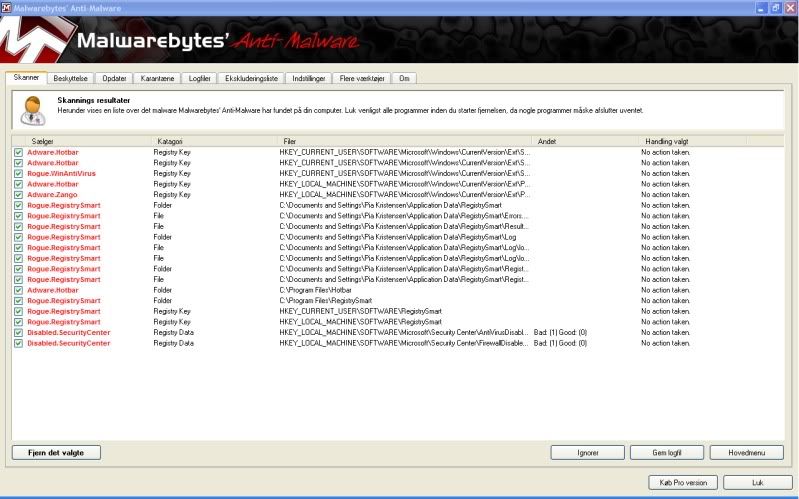This screenshot has height=499, width=799.
Task: Click Bad/Good value in AntiVirusDisable row
Action: point(560,332)
